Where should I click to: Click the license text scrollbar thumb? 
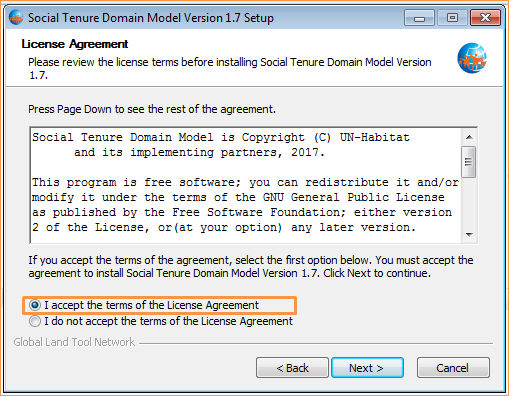[x=469, y=162]
